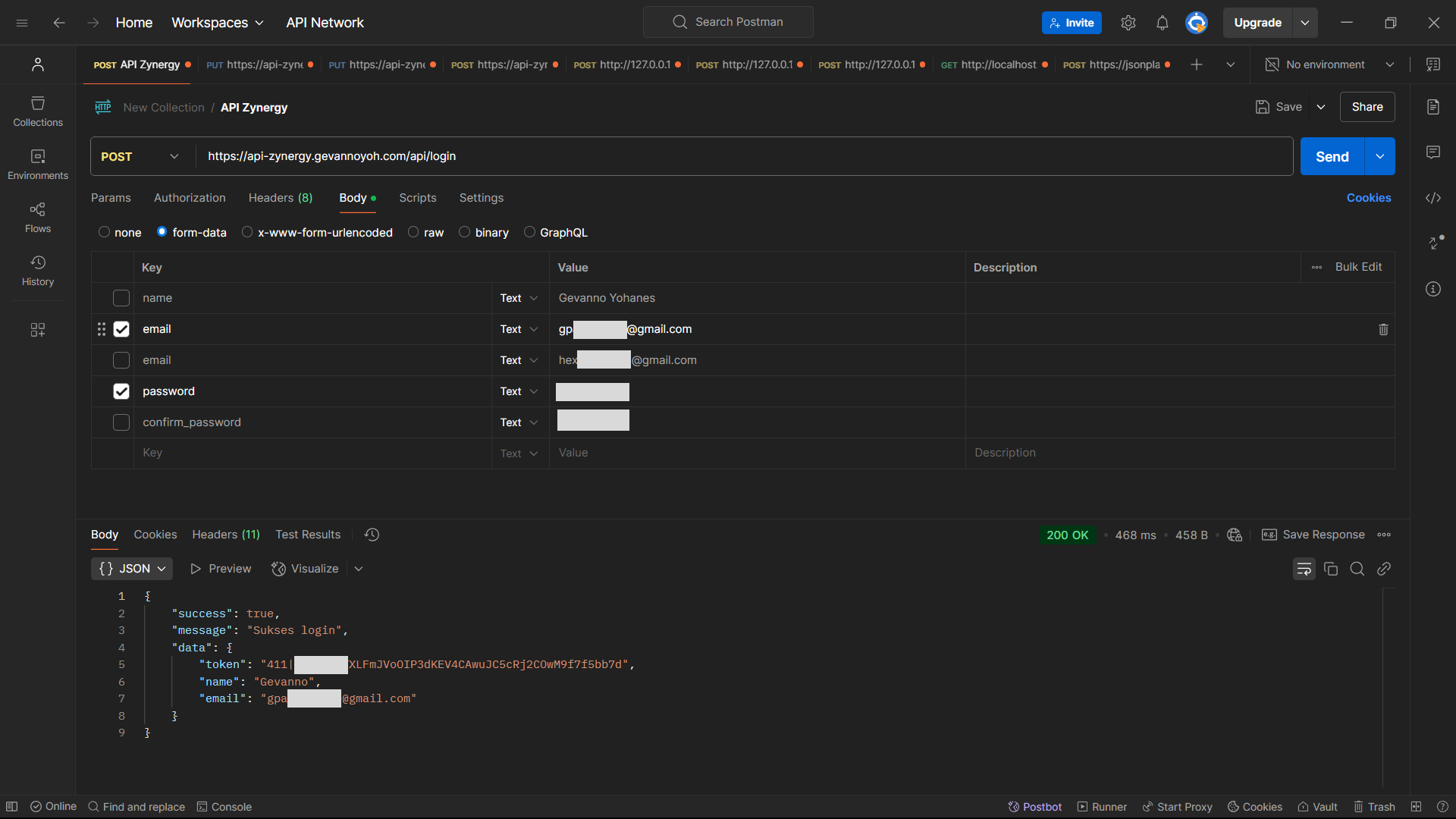Select the x-www-form-urlencoded body type
1456x819 pixels.
(247, 232)
